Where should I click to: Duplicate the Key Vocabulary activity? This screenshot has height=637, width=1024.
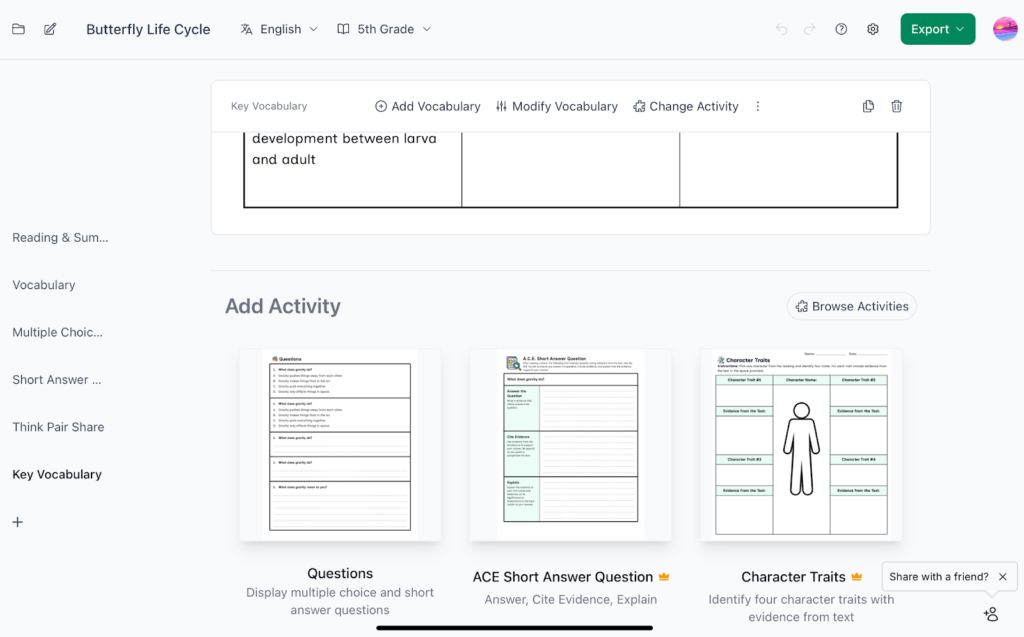pos(868,106)
